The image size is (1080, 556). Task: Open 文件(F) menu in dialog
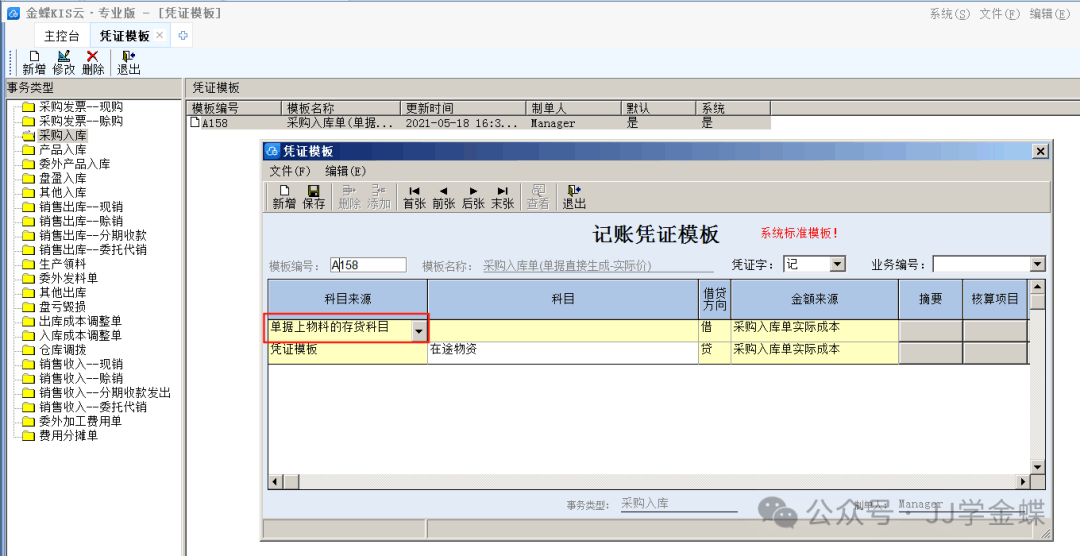[x=290, y=171]
